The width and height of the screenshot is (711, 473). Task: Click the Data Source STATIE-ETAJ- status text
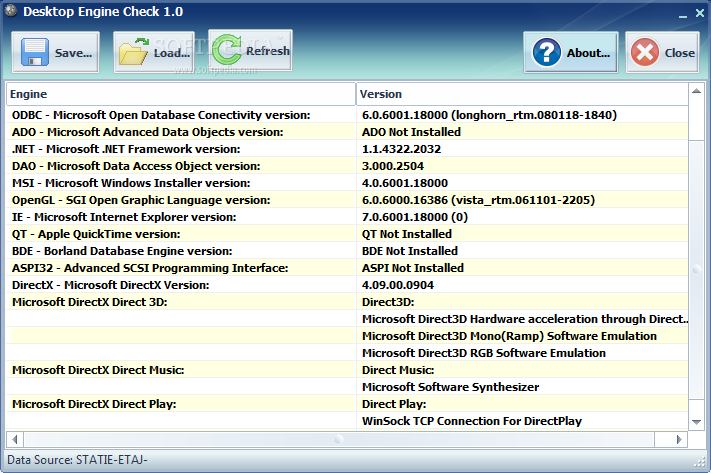click(77, 460)
